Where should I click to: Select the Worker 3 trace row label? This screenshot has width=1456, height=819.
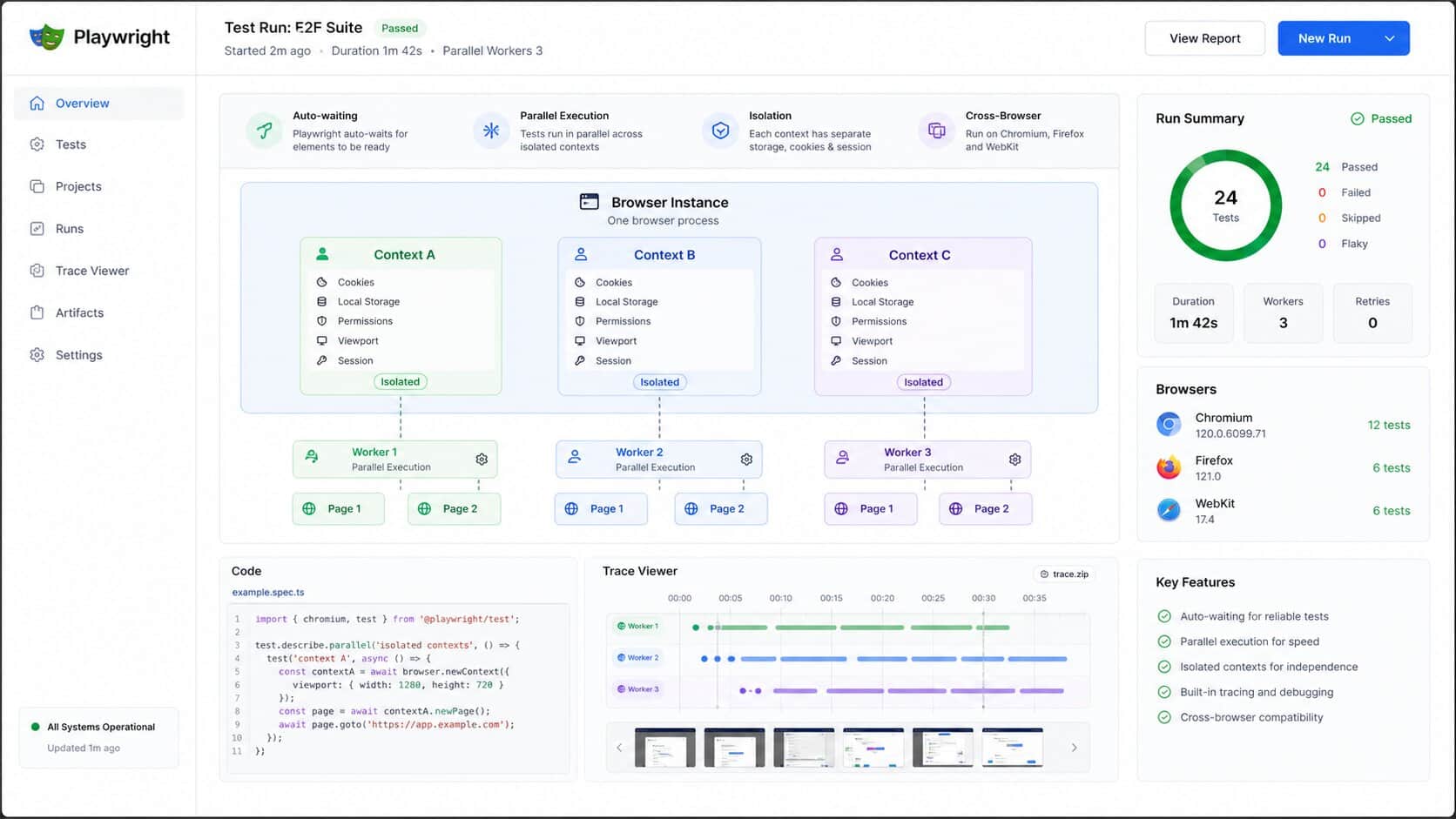(637, 689)
